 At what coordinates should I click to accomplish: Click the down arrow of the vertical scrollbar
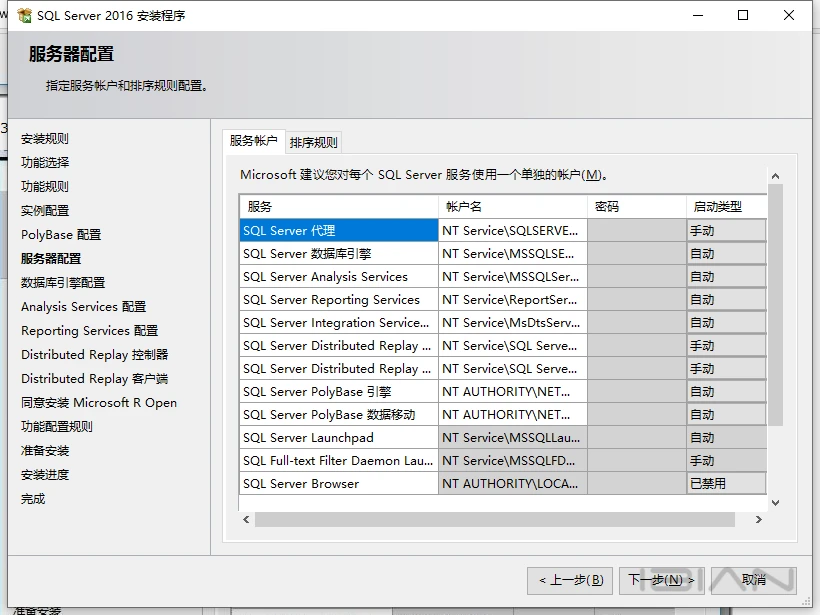click(x=776, y=503)
